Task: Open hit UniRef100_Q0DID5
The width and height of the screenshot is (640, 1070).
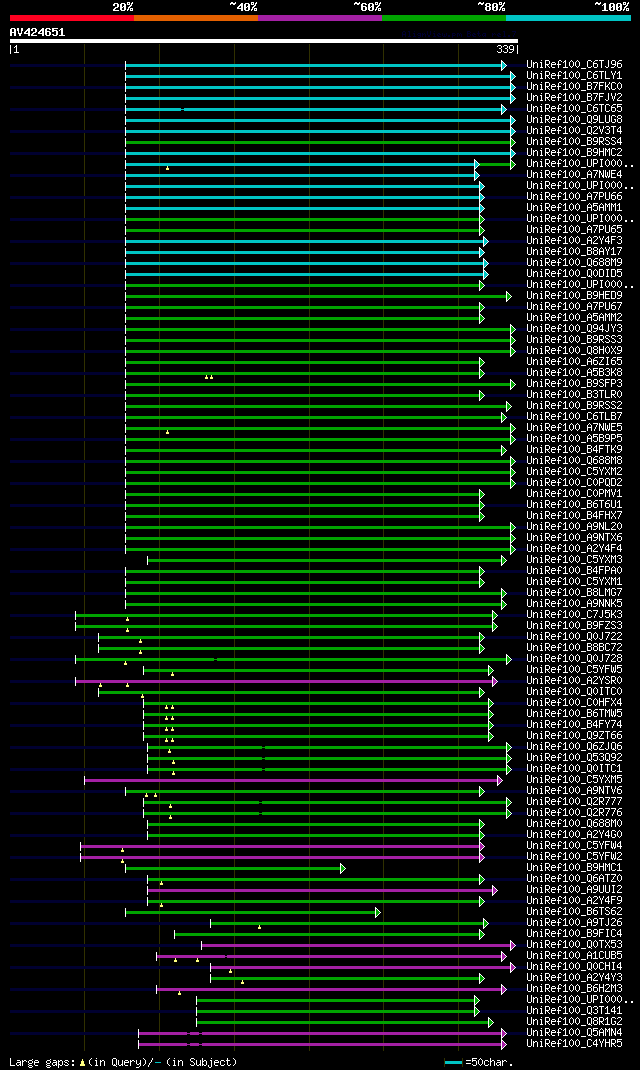Action: (574, 274)
